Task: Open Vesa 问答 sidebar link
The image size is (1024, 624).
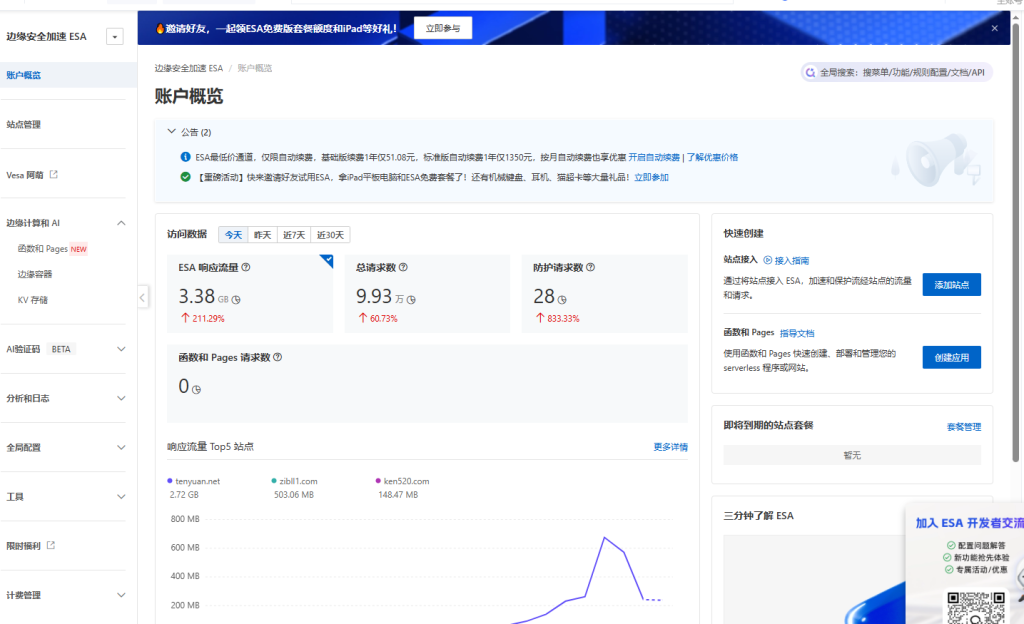Action: pyautogui.click(x=25, y=175)
